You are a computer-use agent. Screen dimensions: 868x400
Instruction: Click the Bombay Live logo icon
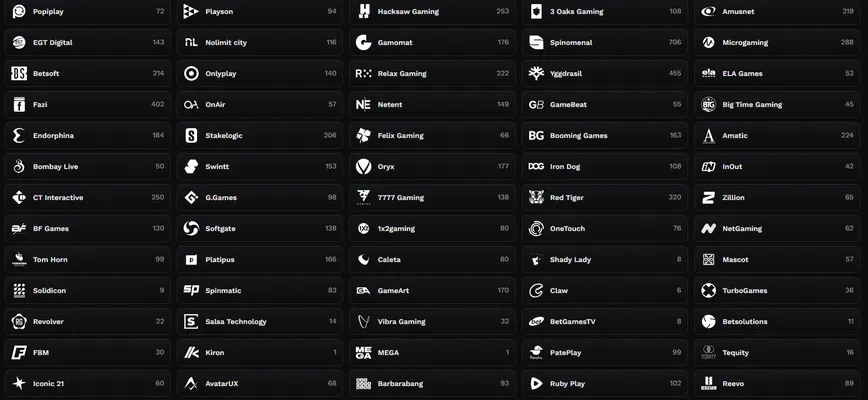tap(19, 166)
